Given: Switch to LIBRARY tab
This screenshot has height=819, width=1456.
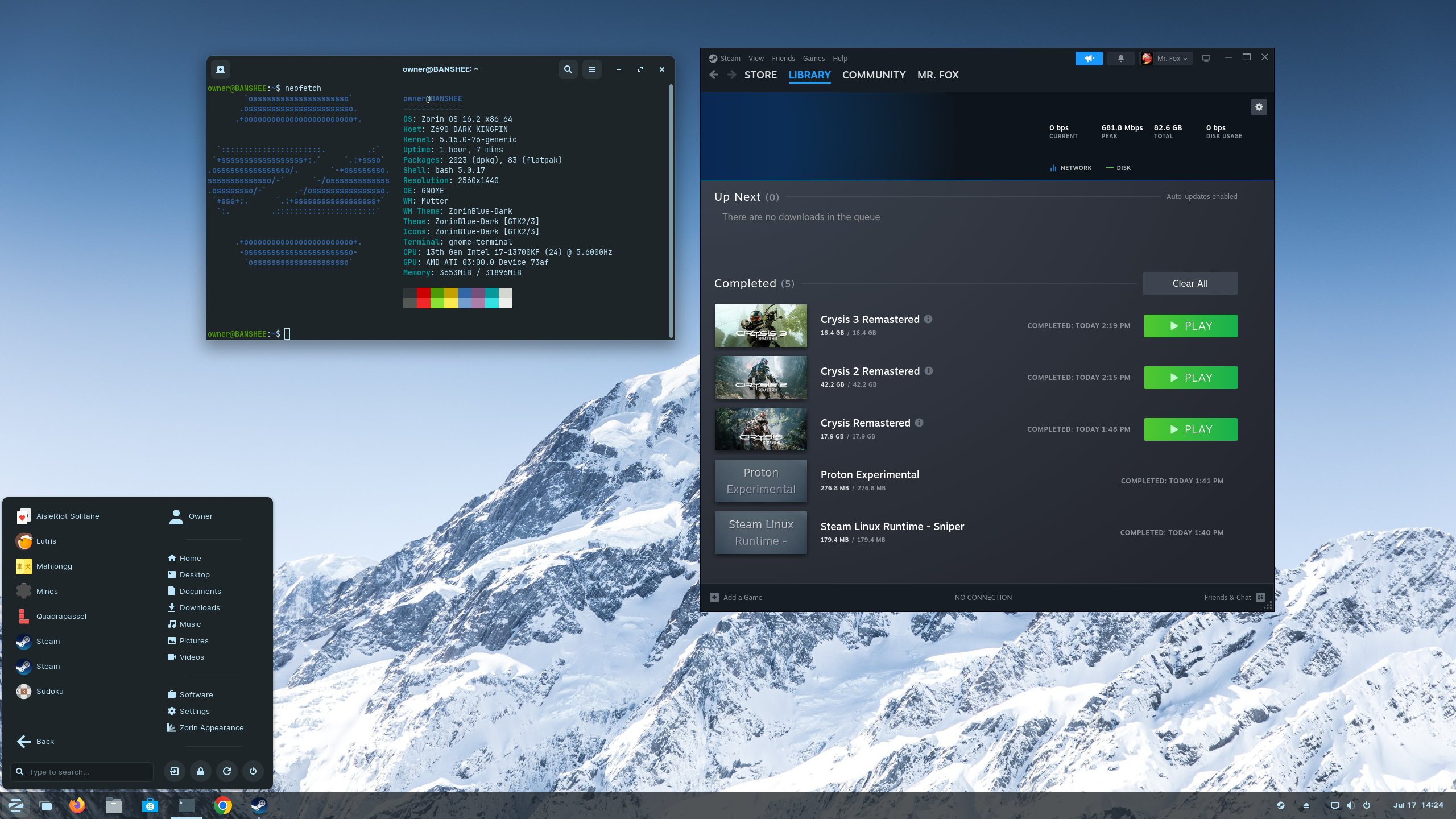Looking at the screenshot, I should pos(809,75).
